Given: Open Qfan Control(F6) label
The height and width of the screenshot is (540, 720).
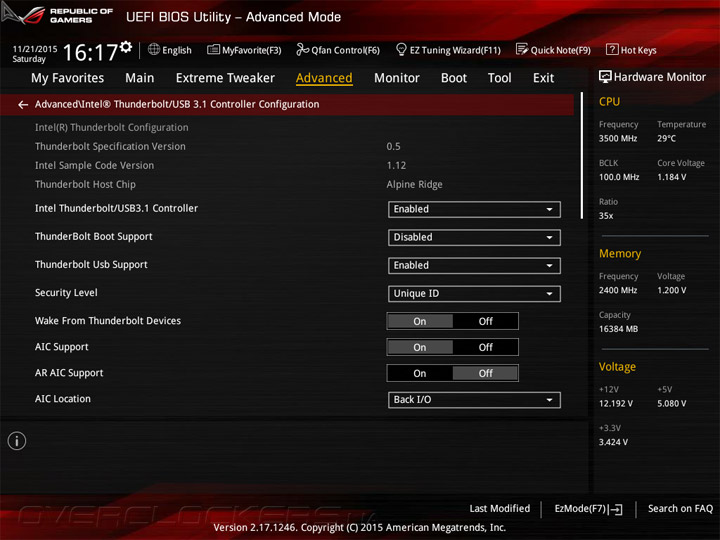Looking at the screenshot, I should 345,50.
